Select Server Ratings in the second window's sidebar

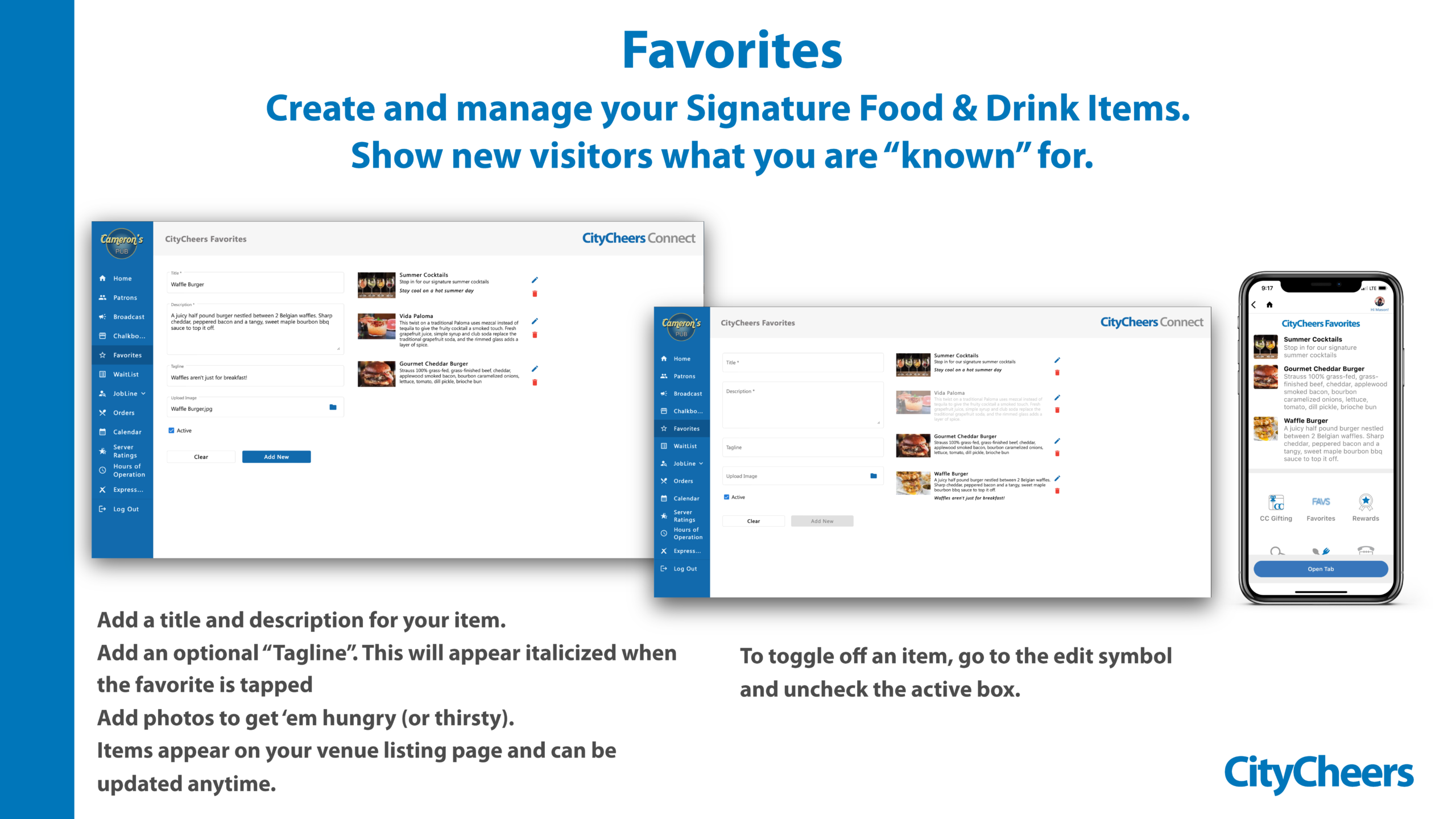[x=684, y=516]
